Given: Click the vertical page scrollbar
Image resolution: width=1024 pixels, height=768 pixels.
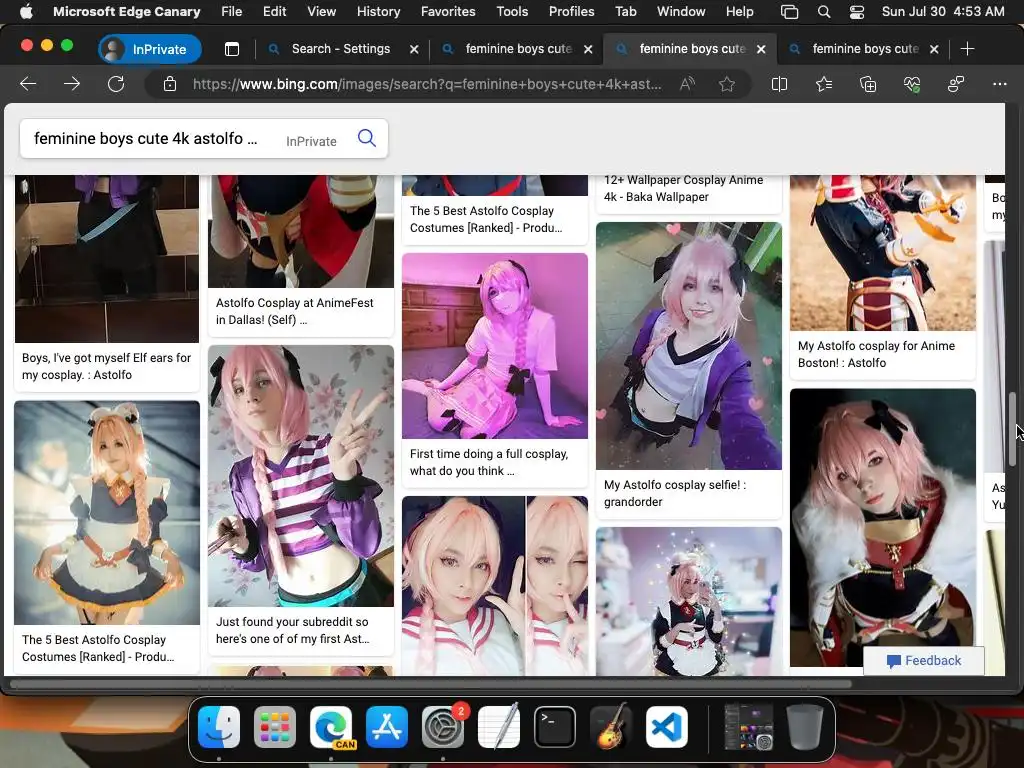Looking at the screenshot, I should point(1013,429).
